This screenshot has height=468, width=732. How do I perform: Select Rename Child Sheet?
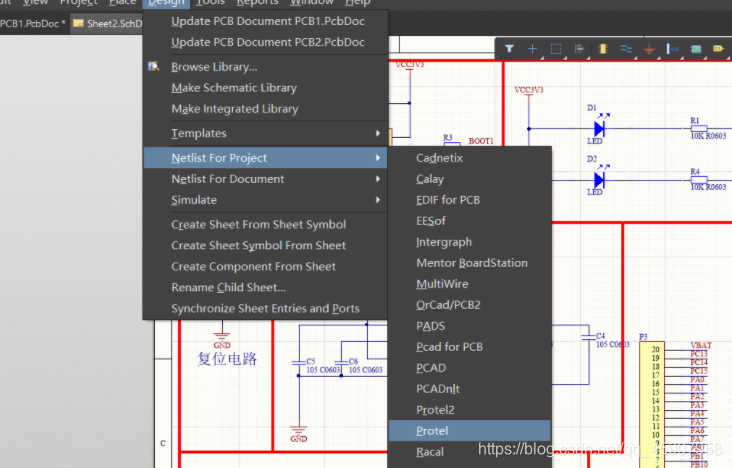(265, 288)
